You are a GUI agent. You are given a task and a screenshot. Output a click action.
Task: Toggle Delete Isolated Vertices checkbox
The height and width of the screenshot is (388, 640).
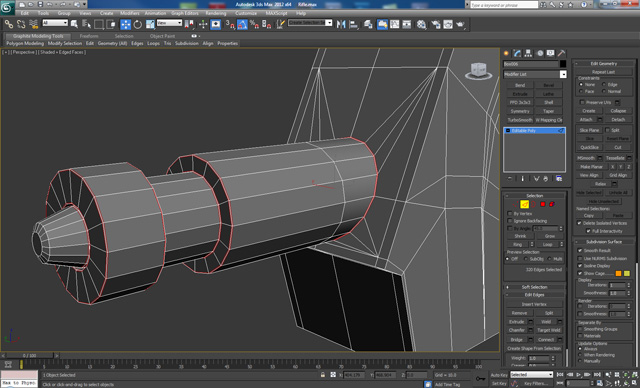pos(579,223)
